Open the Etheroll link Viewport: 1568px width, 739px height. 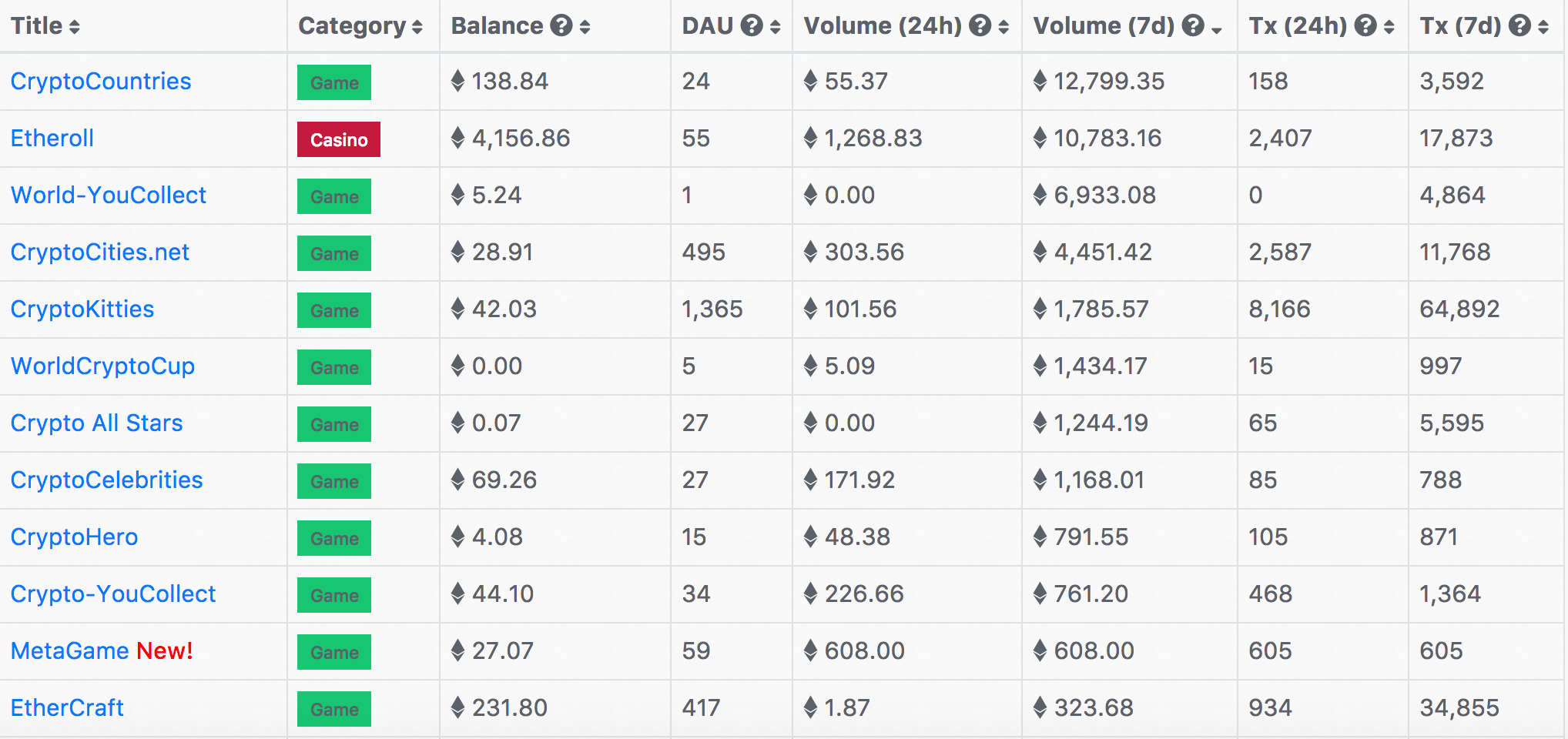pyautogui.click(x=52, y=138)
